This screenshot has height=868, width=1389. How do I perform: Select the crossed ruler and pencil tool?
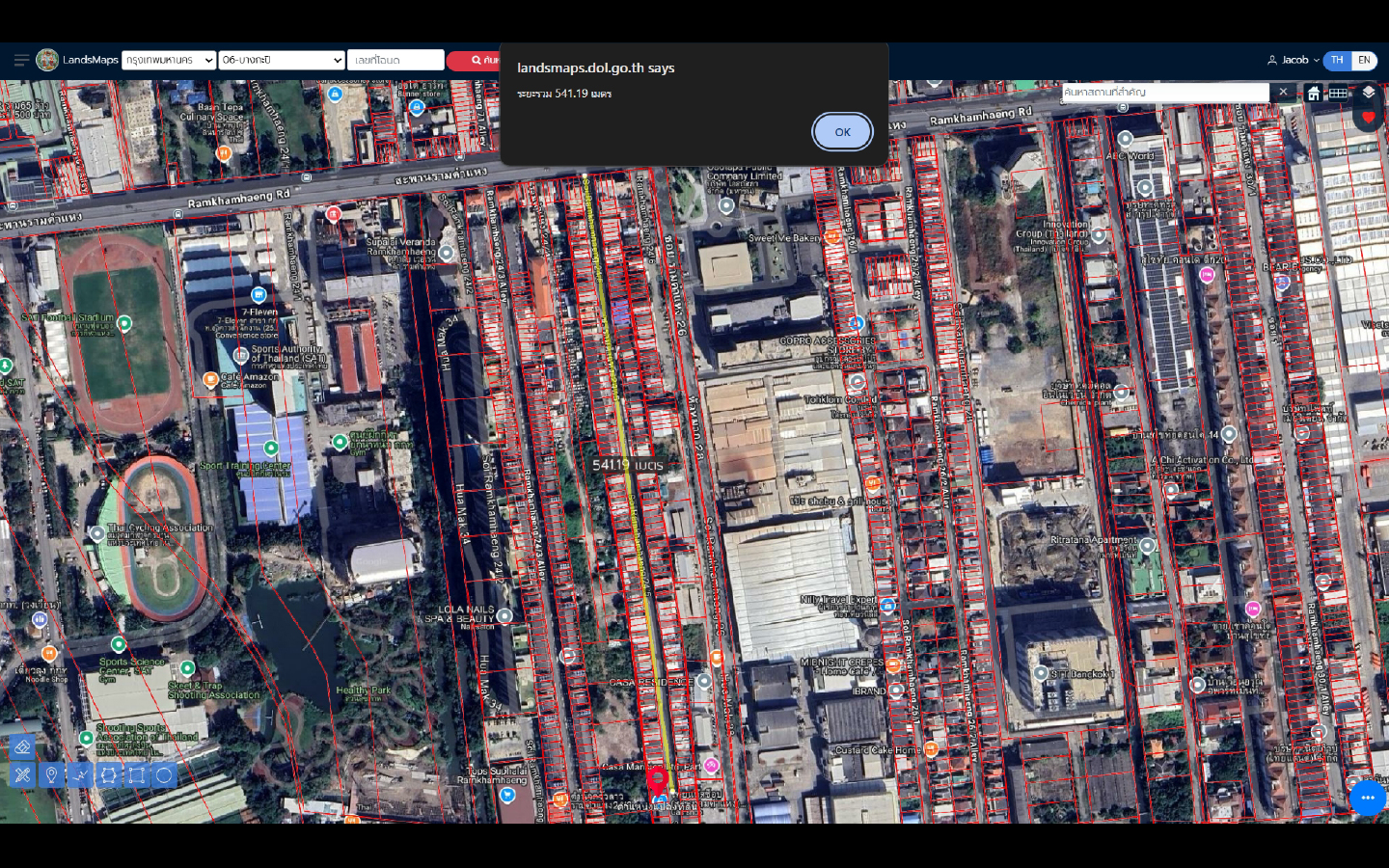tap(22, 775)
